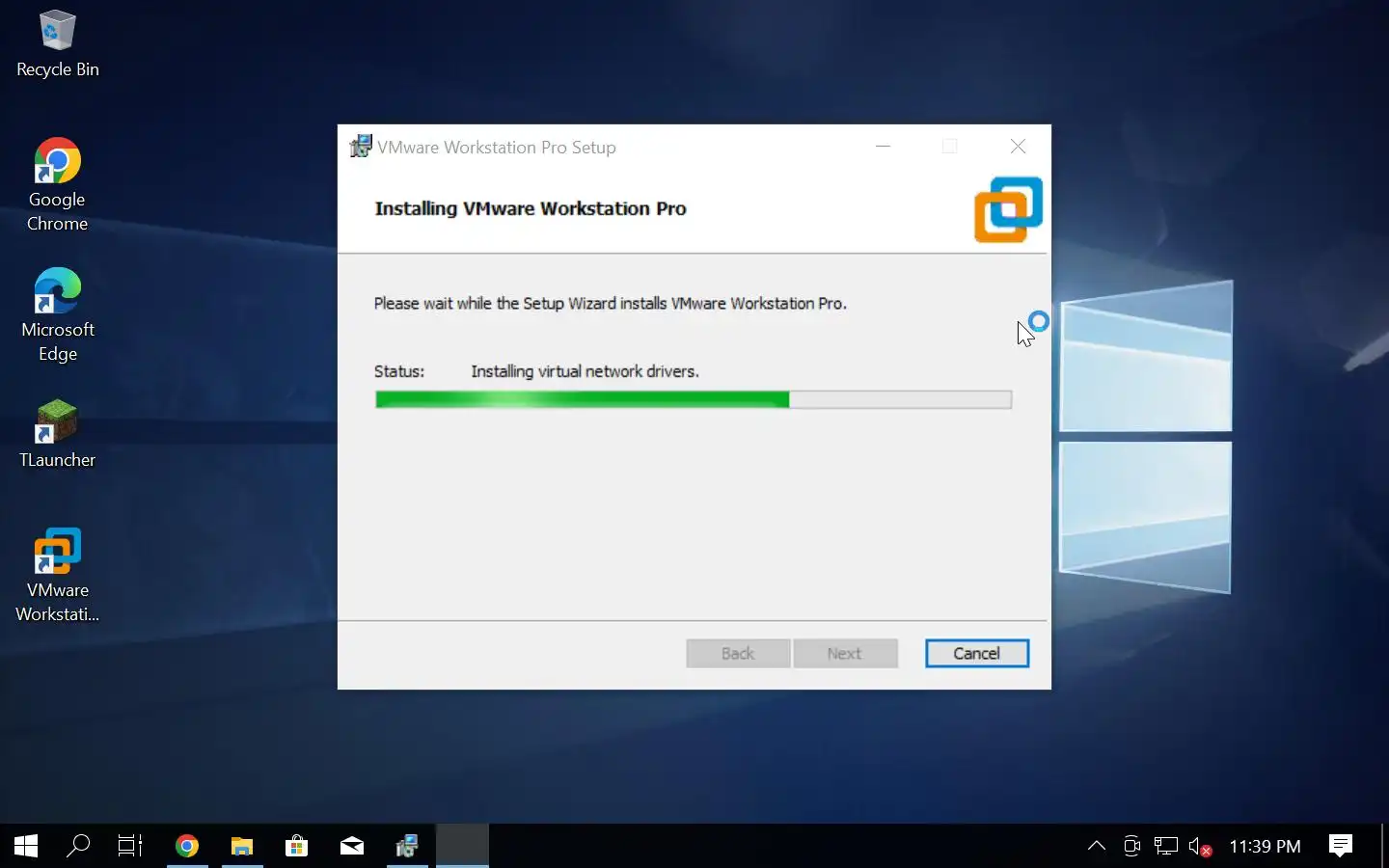Screen dimensions: 1389x868
Task: Click the Meet Now tray icon
Action: [1131, 846]
